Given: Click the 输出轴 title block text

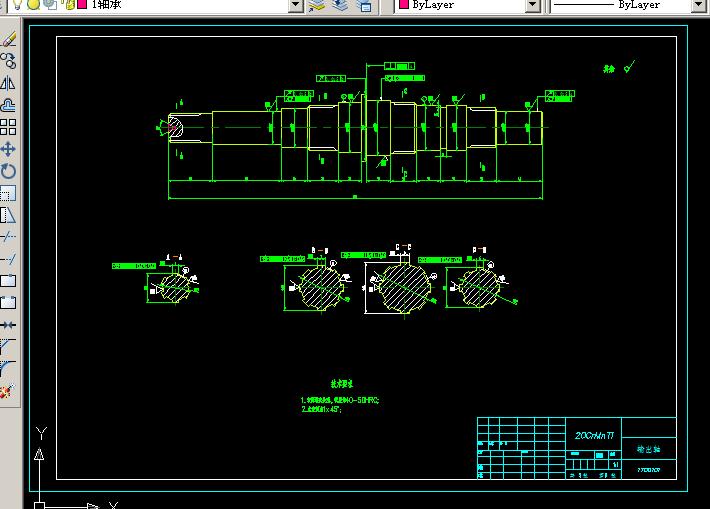Looking at the screenshot, I should (648, 449).
